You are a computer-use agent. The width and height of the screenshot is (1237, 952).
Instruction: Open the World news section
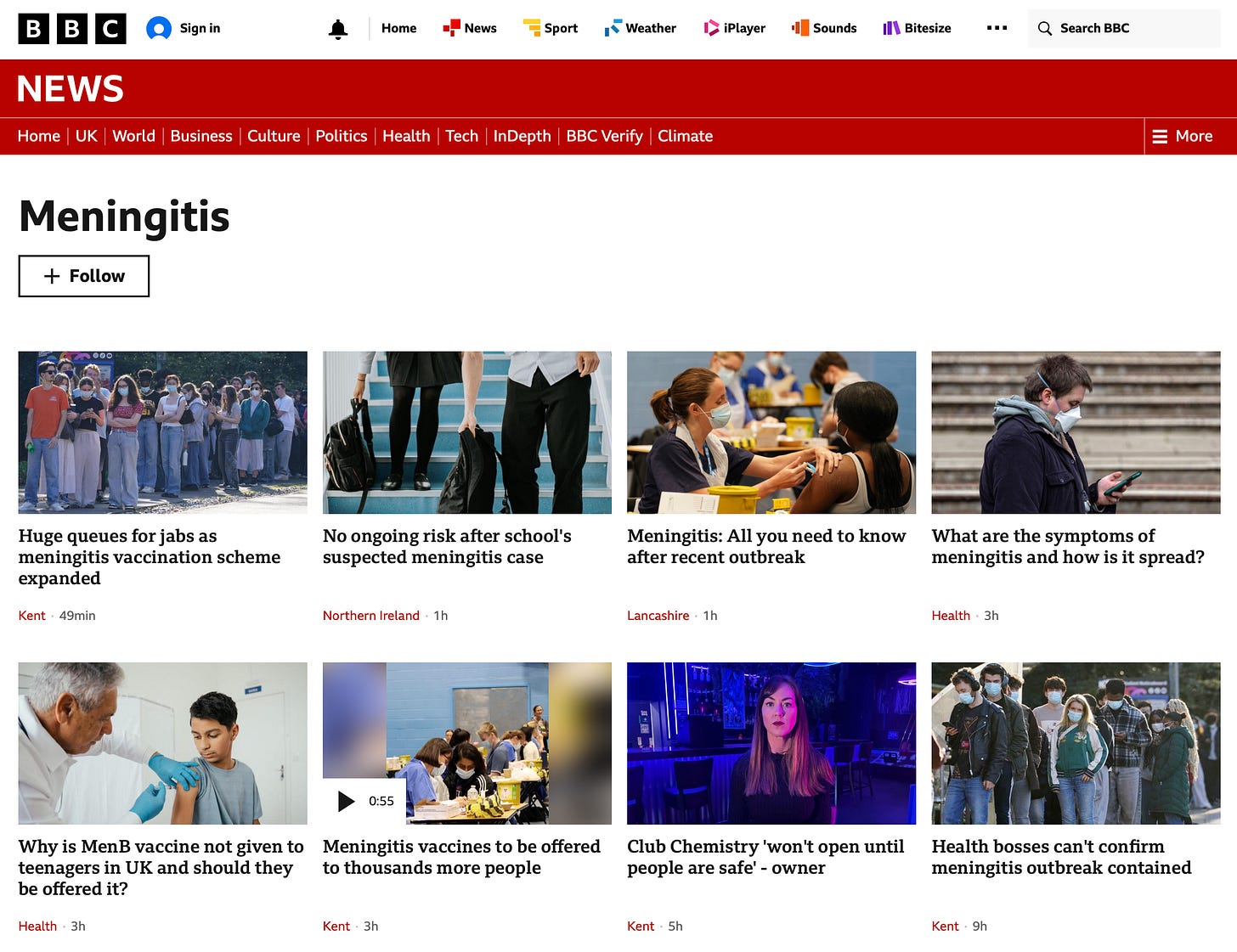(134, 137)
